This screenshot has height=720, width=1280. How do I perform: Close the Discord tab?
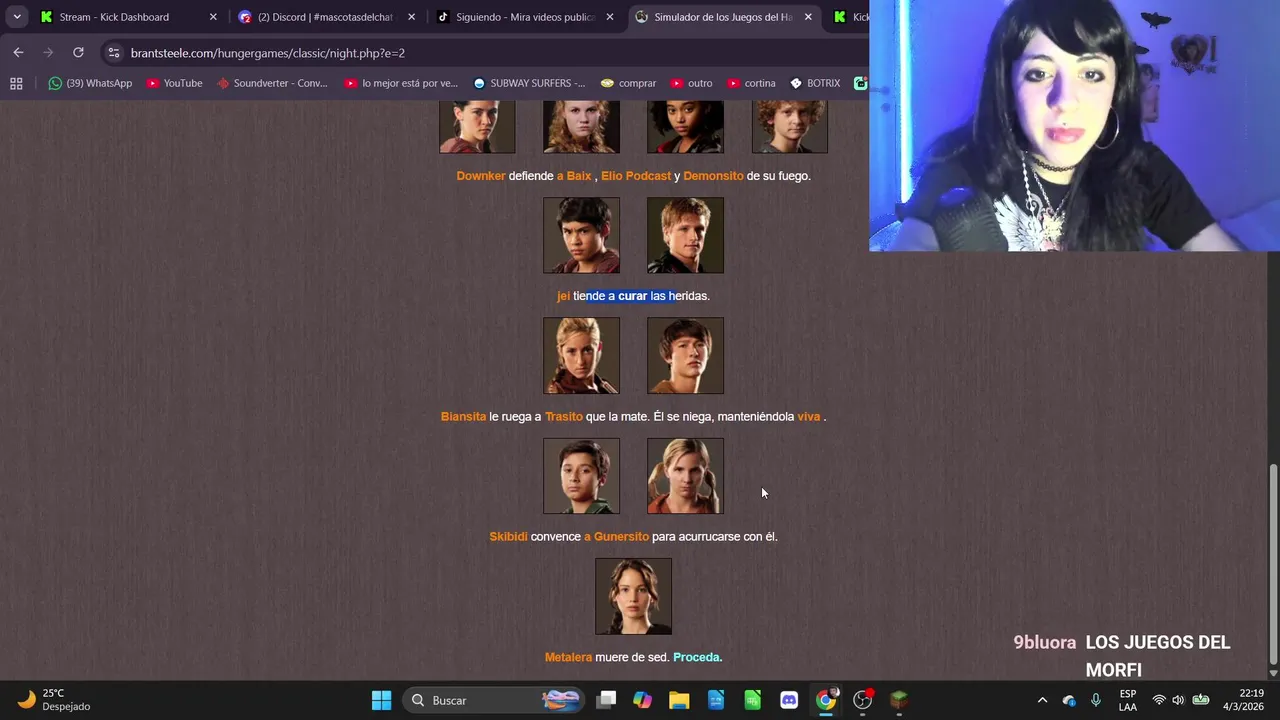(x=411, y=17)
